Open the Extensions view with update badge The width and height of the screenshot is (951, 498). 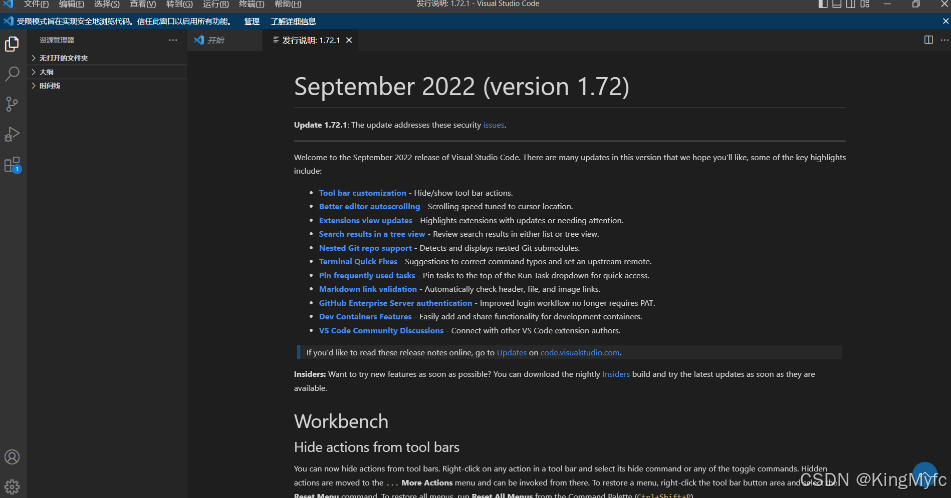tap(12, 165)
